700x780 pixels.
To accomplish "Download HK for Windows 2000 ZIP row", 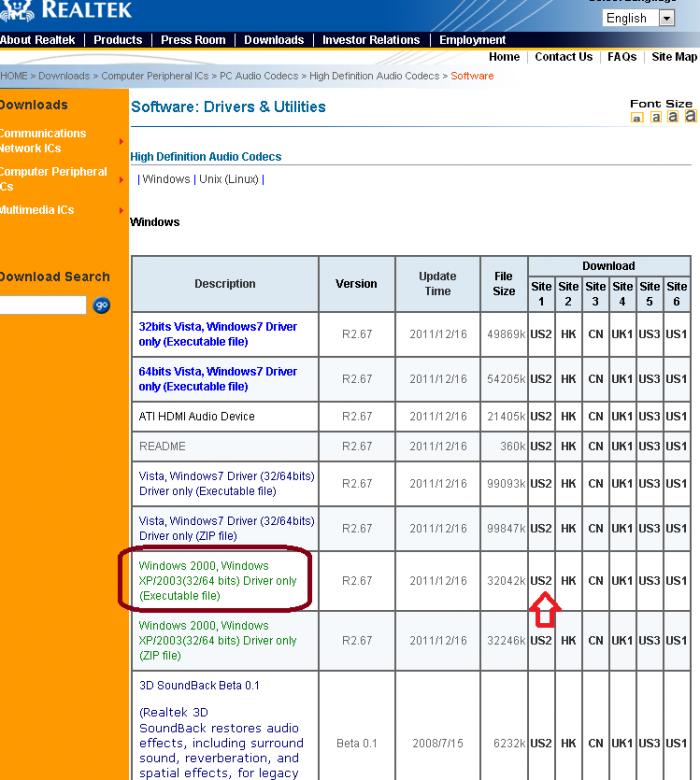I will (568, 640).
